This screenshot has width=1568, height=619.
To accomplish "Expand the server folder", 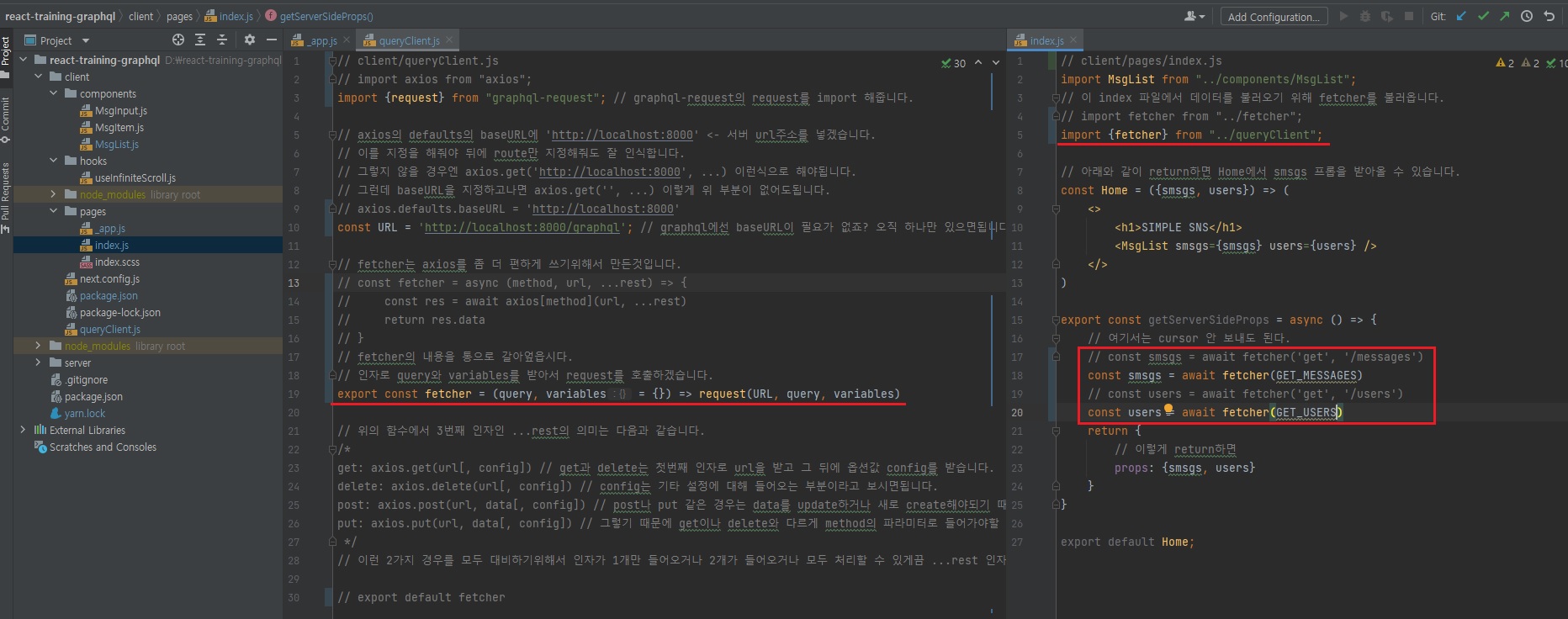I will tap(38, 362).
